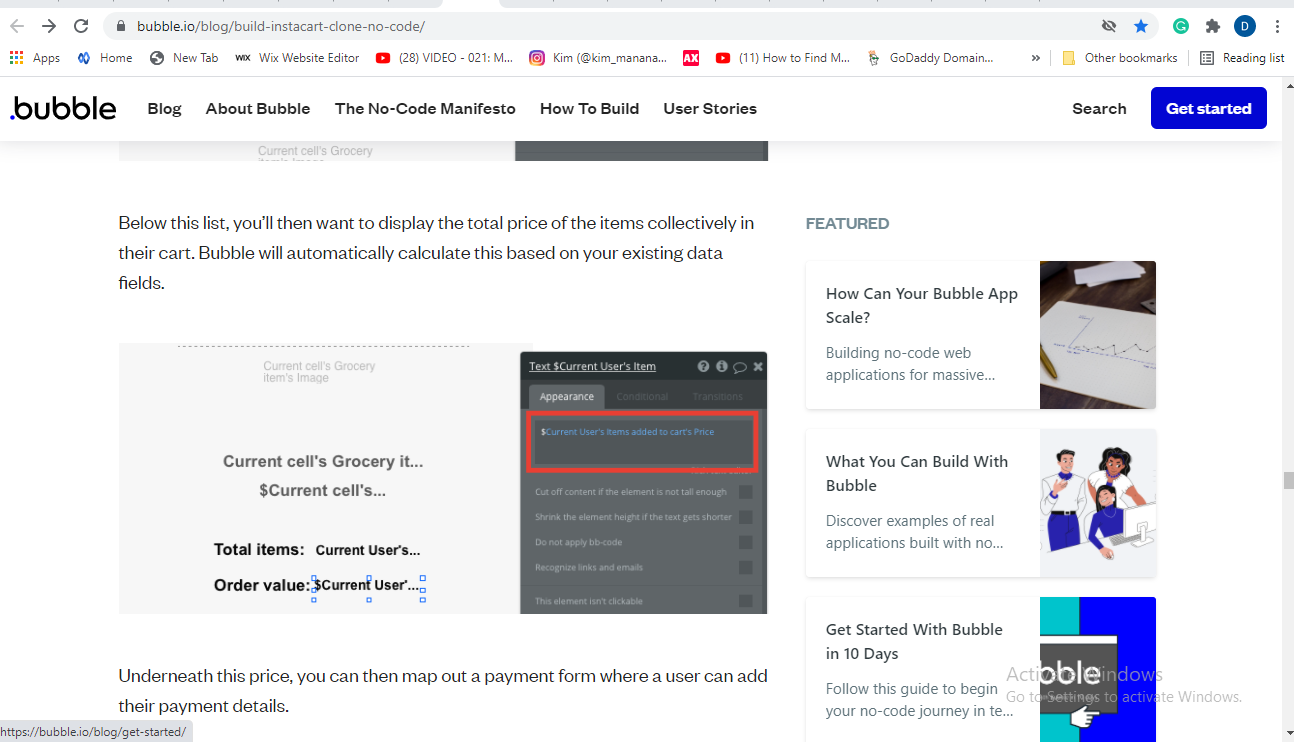This screenshot has height=742, width=1294.
Task: Open the Wix Website Editor bookmark
Action: point(297,58)
